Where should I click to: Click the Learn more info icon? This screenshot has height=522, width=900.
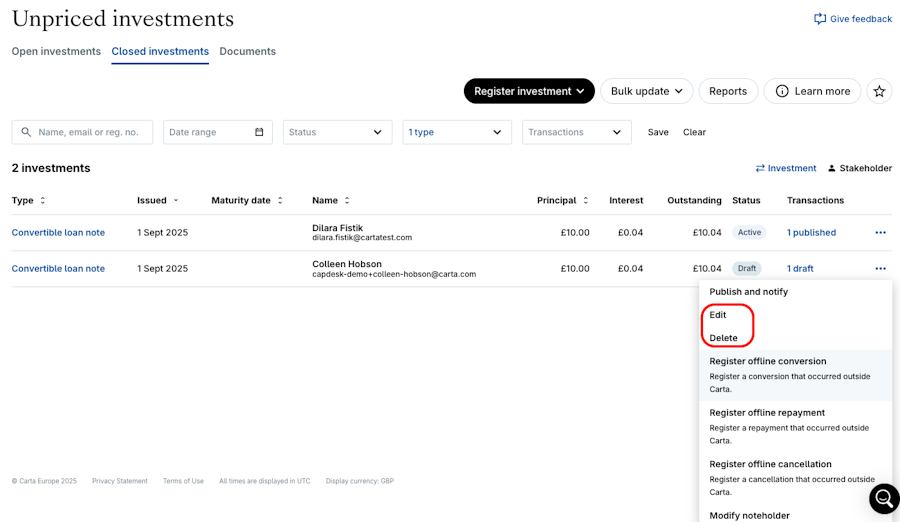tap(782, 91)
